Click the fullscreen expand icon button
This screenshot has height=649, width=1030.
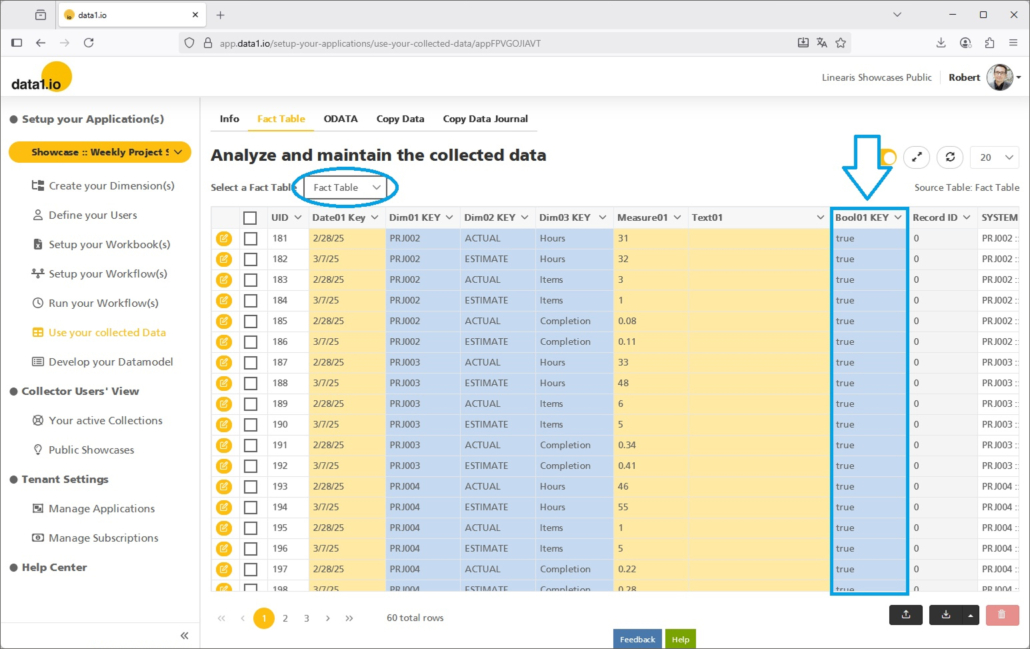[x=917, y=158]
